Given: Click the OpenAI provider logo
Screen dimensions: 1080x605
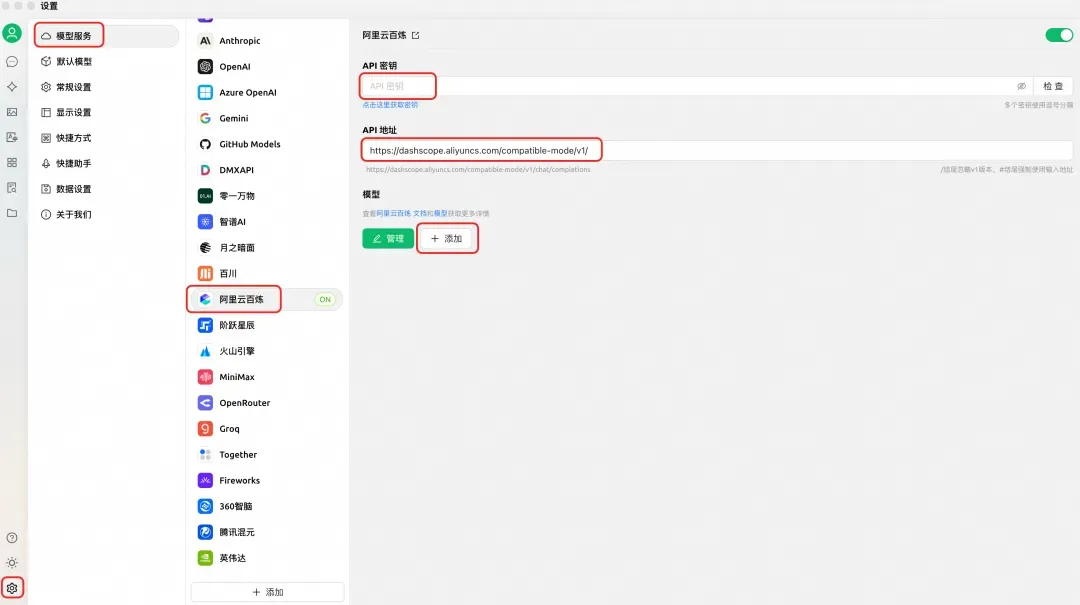Looking at the screenshot, I should coord(205,66).
